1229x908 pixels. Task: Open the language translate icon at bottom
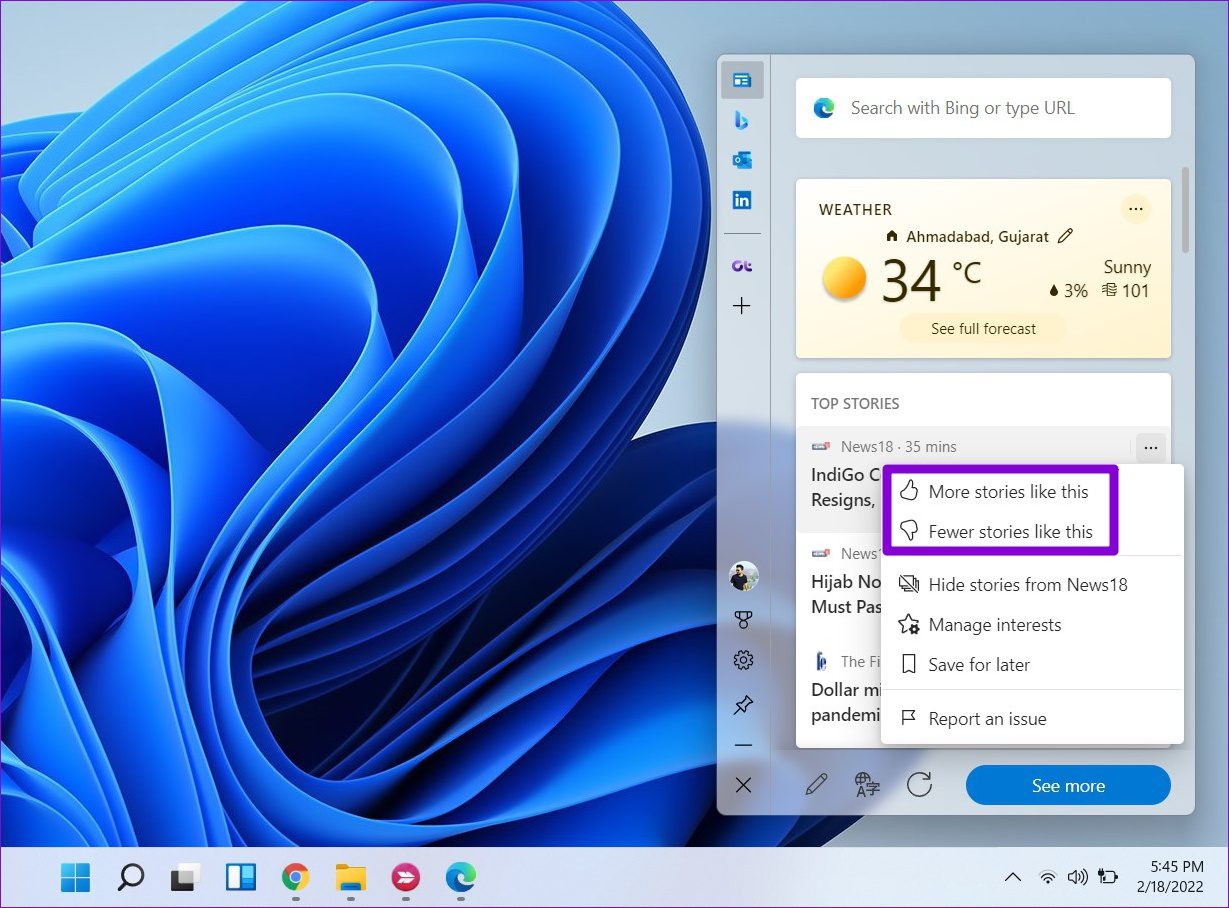[x=867, y=785]
